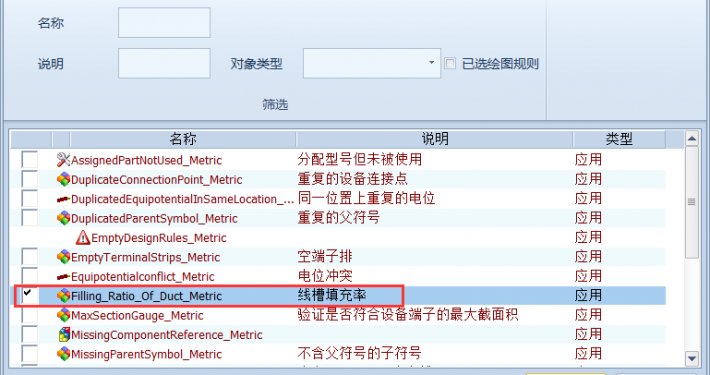Viewport: 710px width, 375px height.
Task: Click the Equipotentialconflict_Metric wire icon
Action: pyautogui.click(x=63, y=276)
